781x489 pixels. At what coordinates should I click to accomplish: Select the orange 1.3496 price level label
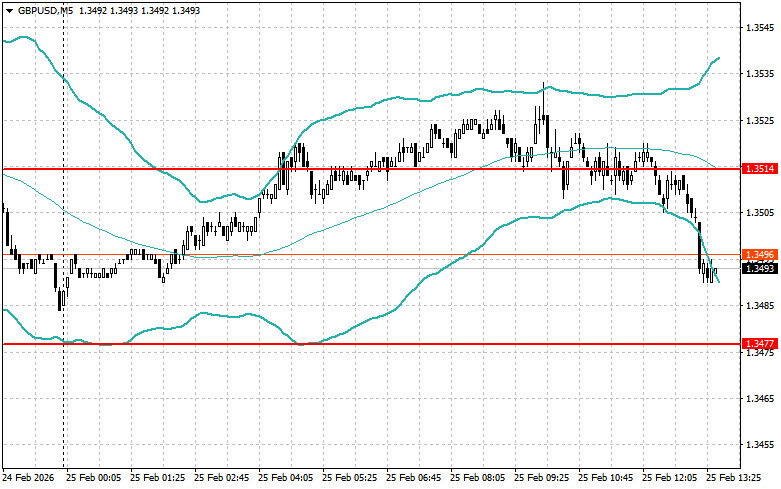(x=760, y=255)
